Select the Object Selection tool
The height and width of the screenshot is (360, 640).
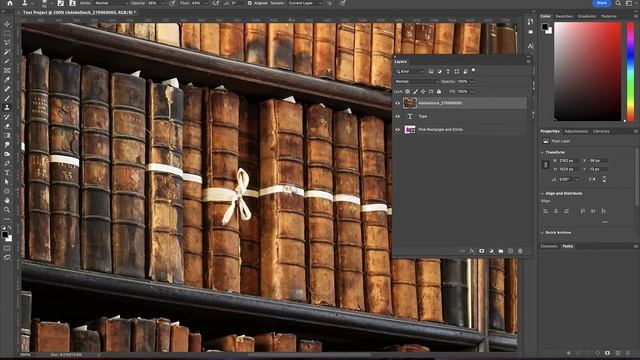(x=7, y=52)
